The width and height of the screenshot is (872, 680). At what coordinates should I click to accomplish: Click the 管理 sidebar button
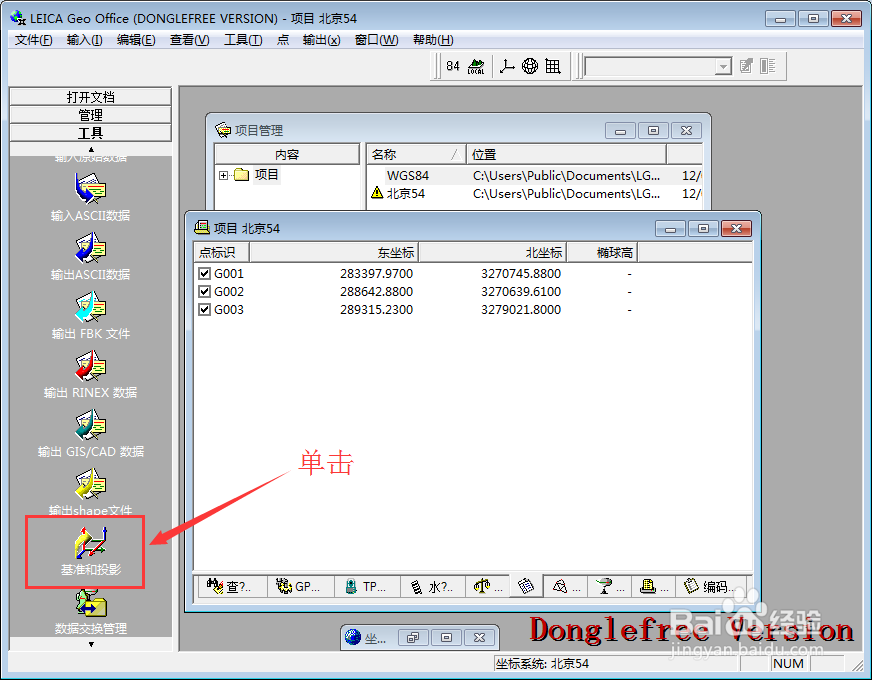tap(90, 115)
